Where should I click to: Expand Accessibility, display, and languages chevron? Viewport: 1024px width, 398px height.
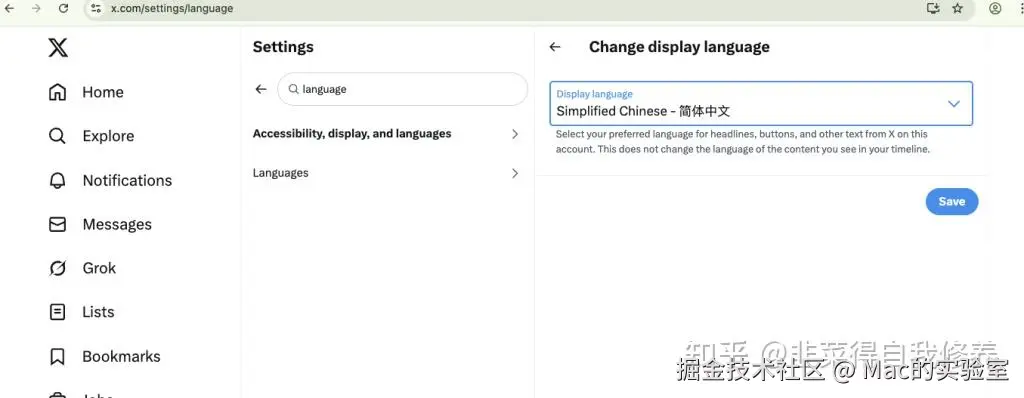pyautogui.click(x=515, y=134)
